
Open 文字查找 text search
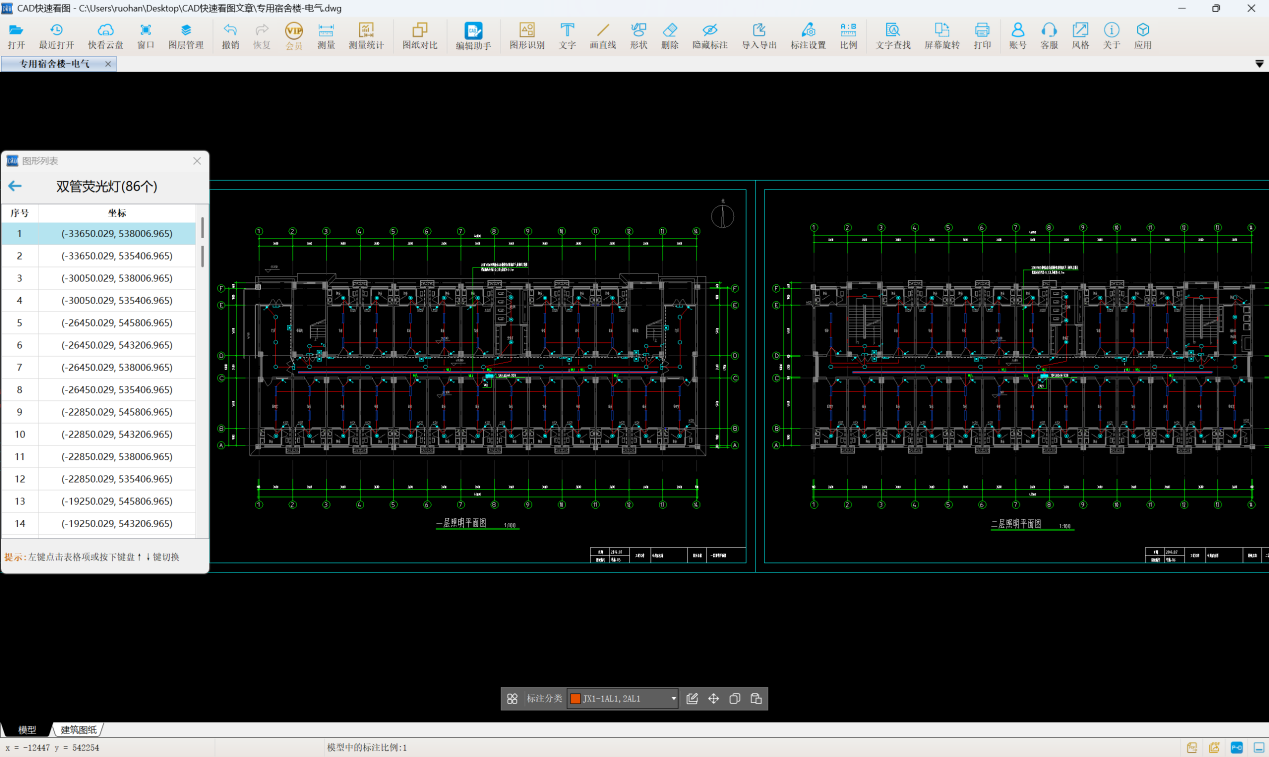click(x=892, y=36)
